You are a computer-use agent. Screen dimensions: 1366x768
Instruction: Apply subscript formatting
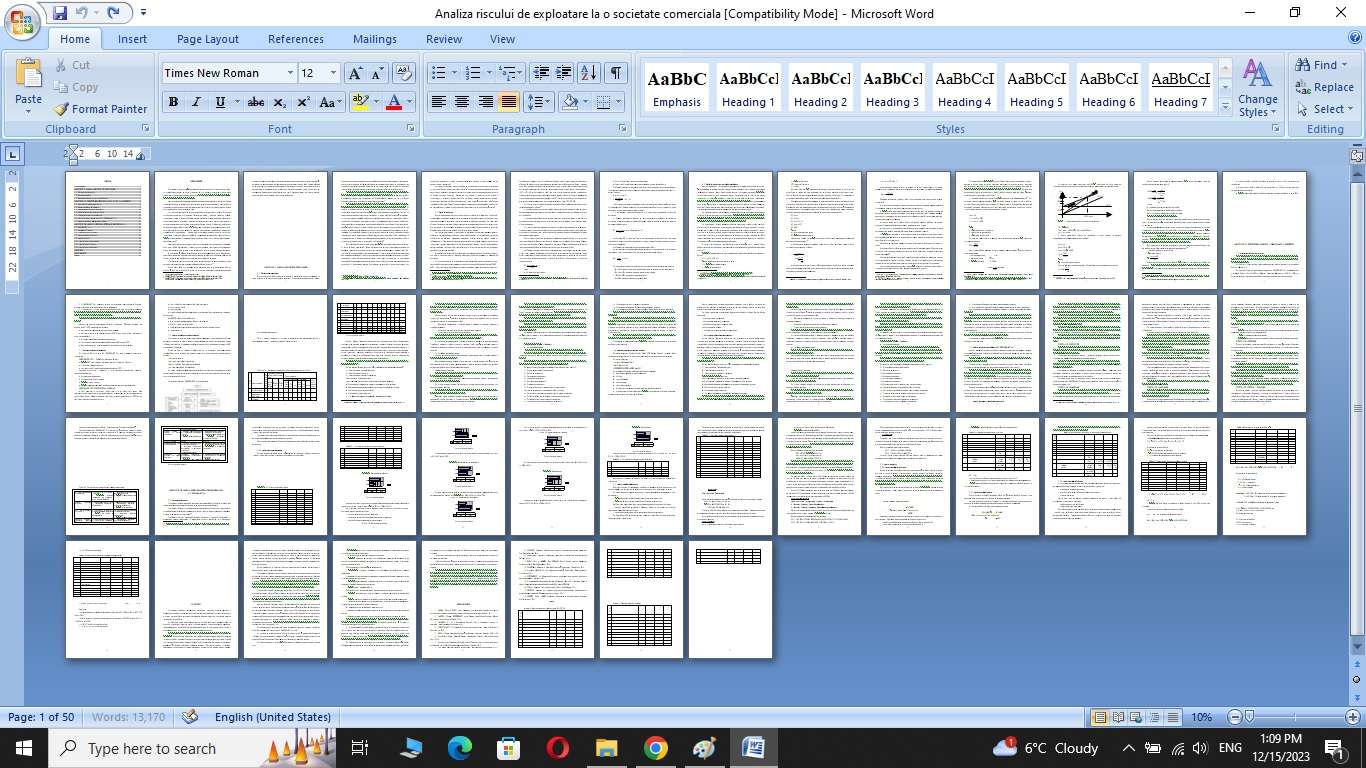coord(280,102)
